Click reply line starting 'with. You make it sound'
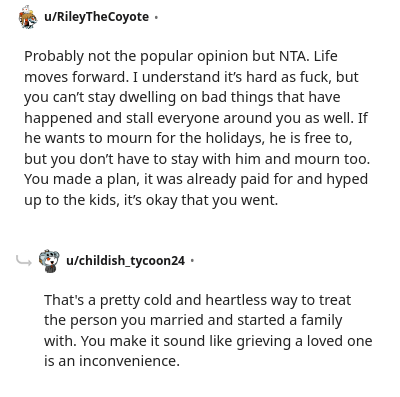This screenshot has height=397, width=400. (x=208, y=341)
